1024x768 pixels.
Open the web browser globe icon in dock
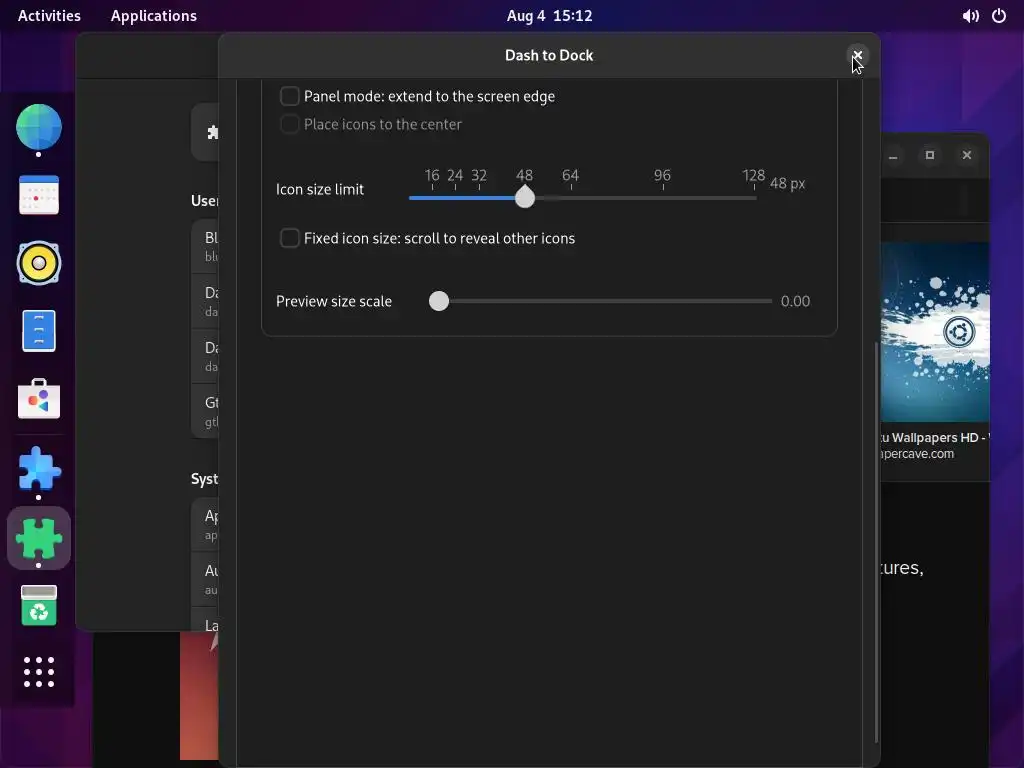(39, 127)
